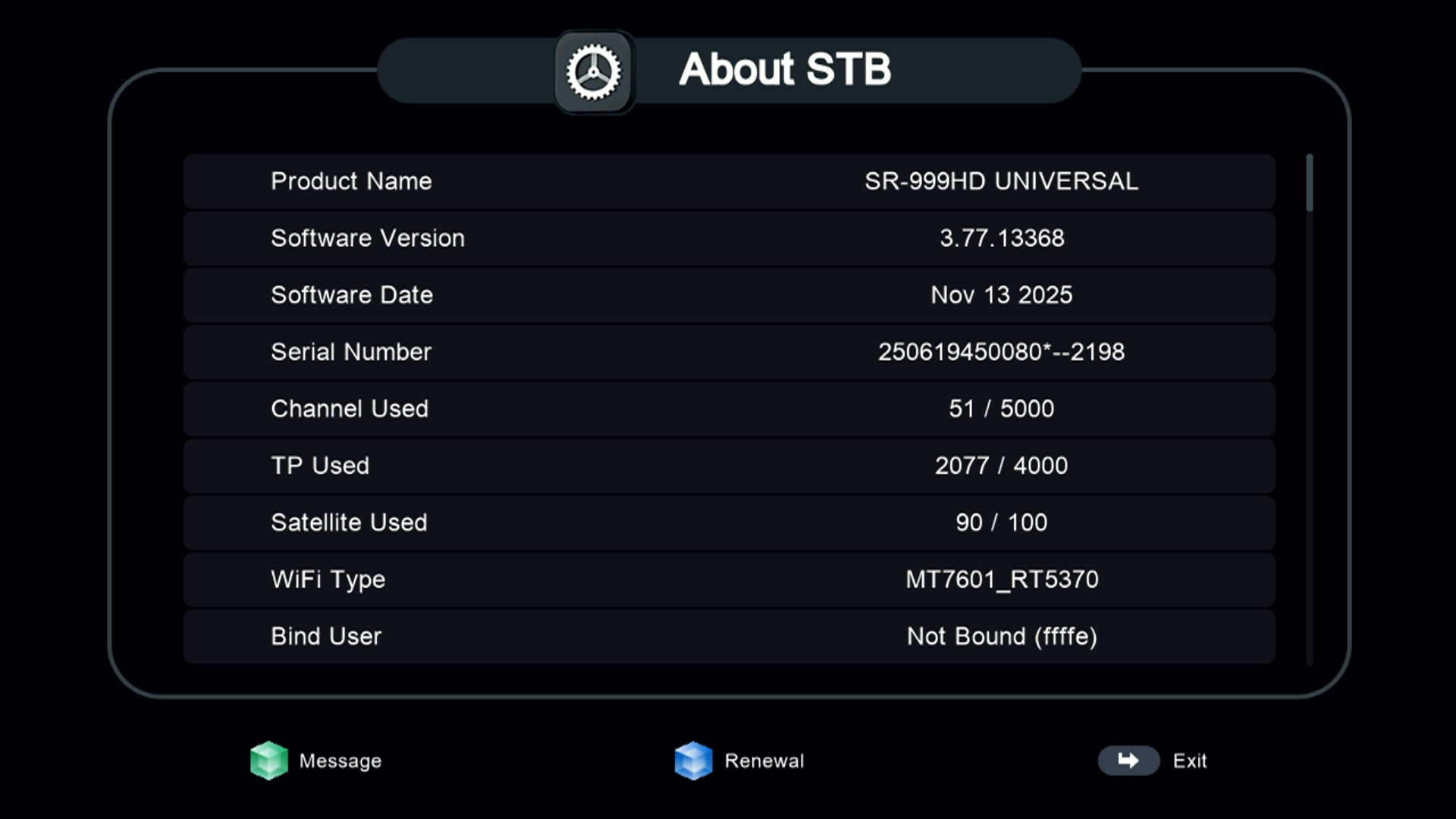Select the Product Name row

coord(728,181)
